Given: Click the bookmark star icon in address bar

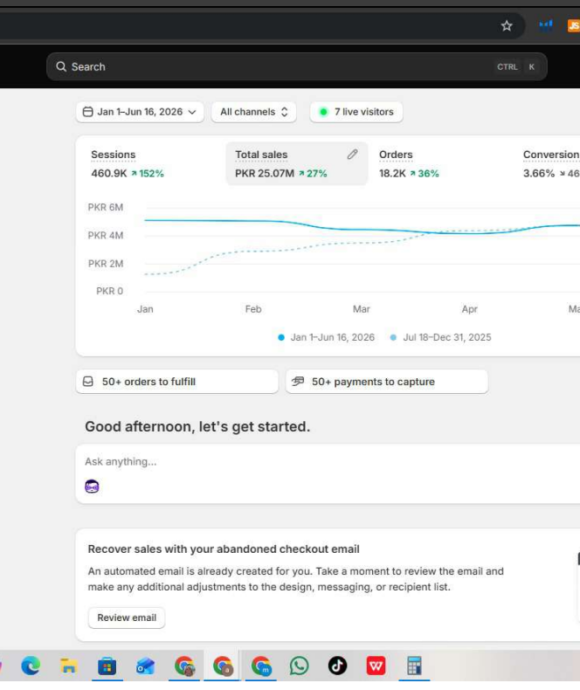Looking at the screenshot, I should tap(507, 26).
